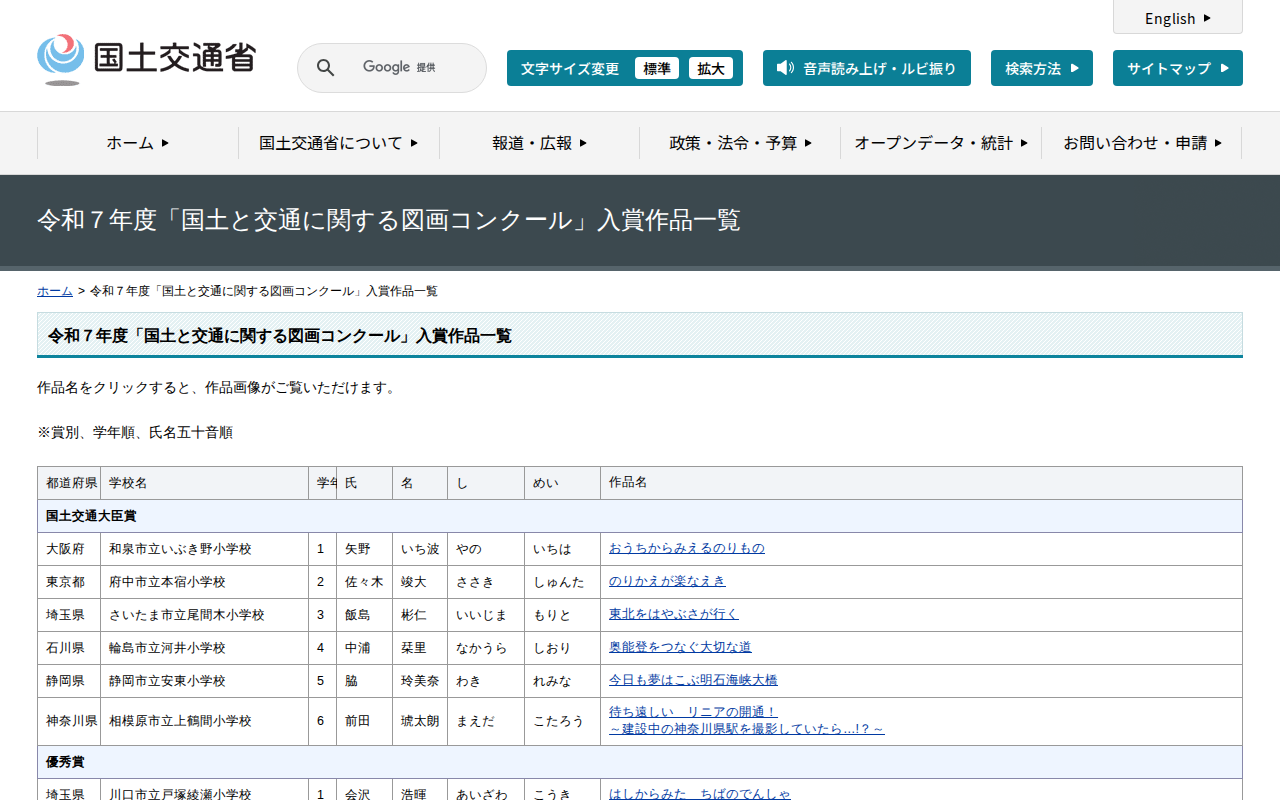Image resolution: width=1280 pixels, height=800 pixels.
Task: Click the speaker icon for audio reading
Action: click(785, 68)
